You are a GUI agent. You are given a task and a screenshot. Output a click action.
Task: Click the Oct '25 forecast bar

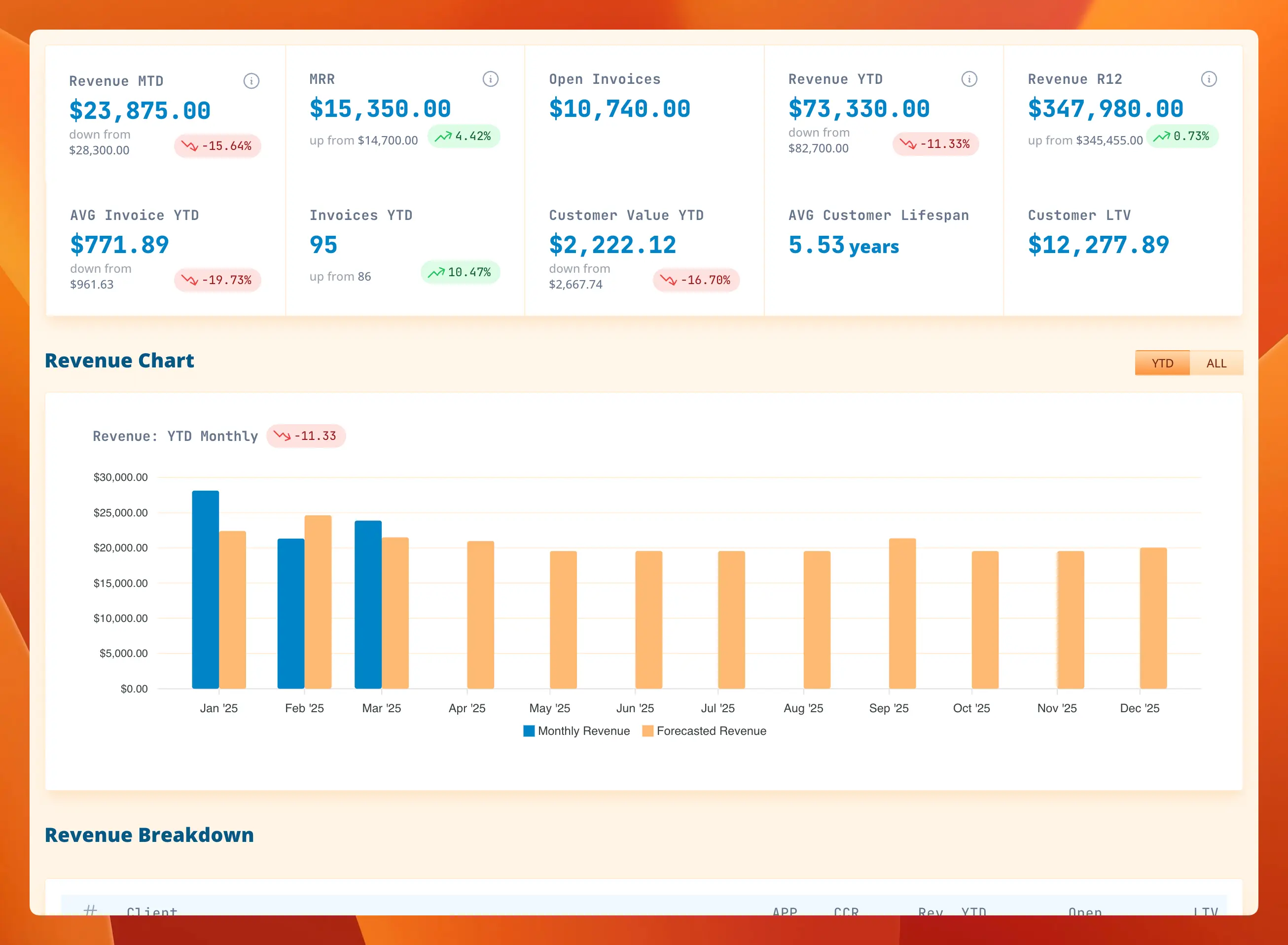[985, 619]
